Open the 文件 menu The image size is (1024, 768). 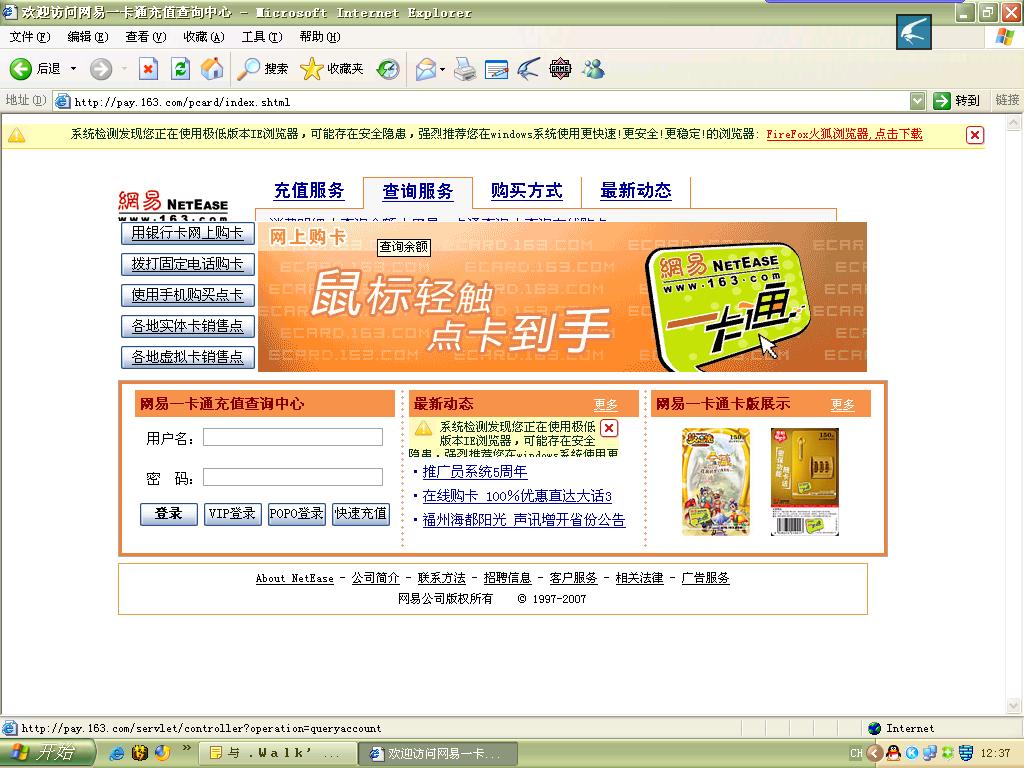pos(29,37)
